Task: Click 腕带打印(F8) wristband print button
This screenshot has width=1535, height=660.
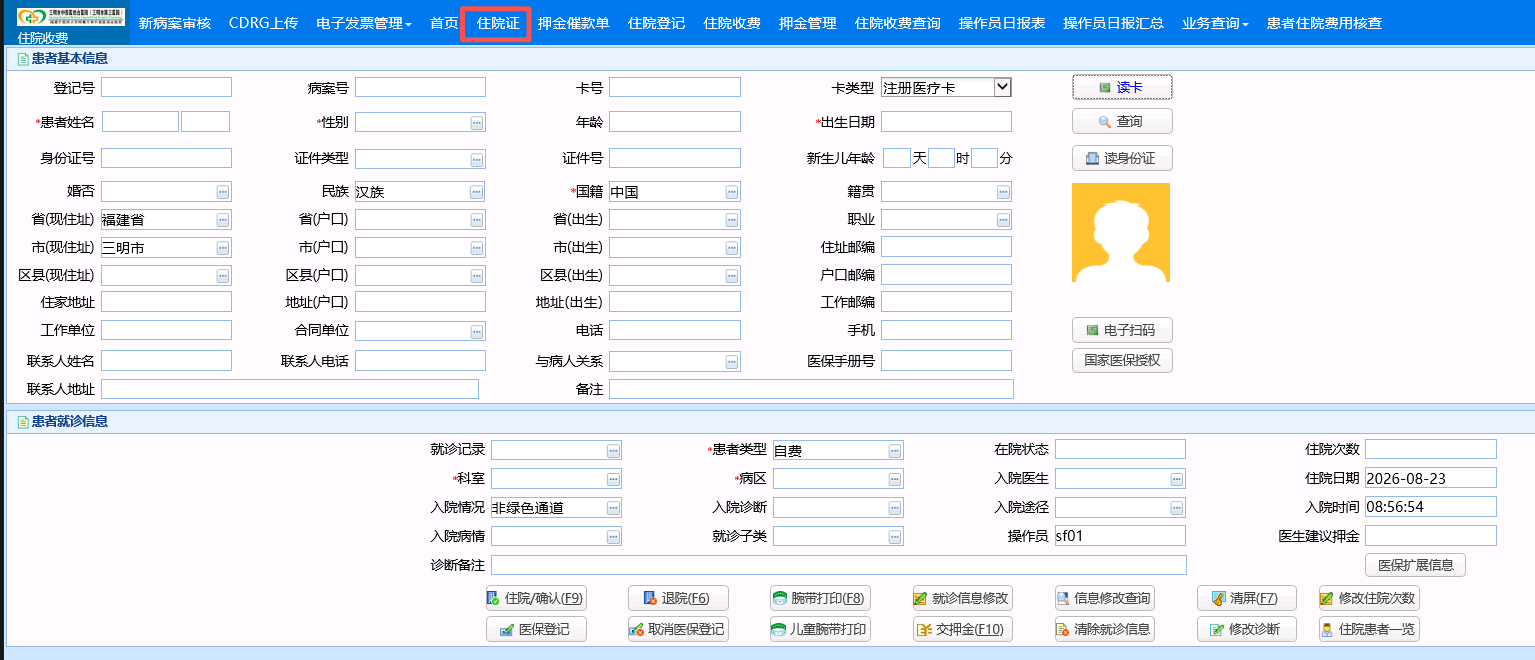Action: pyautogui.click(x=820, y=599)
